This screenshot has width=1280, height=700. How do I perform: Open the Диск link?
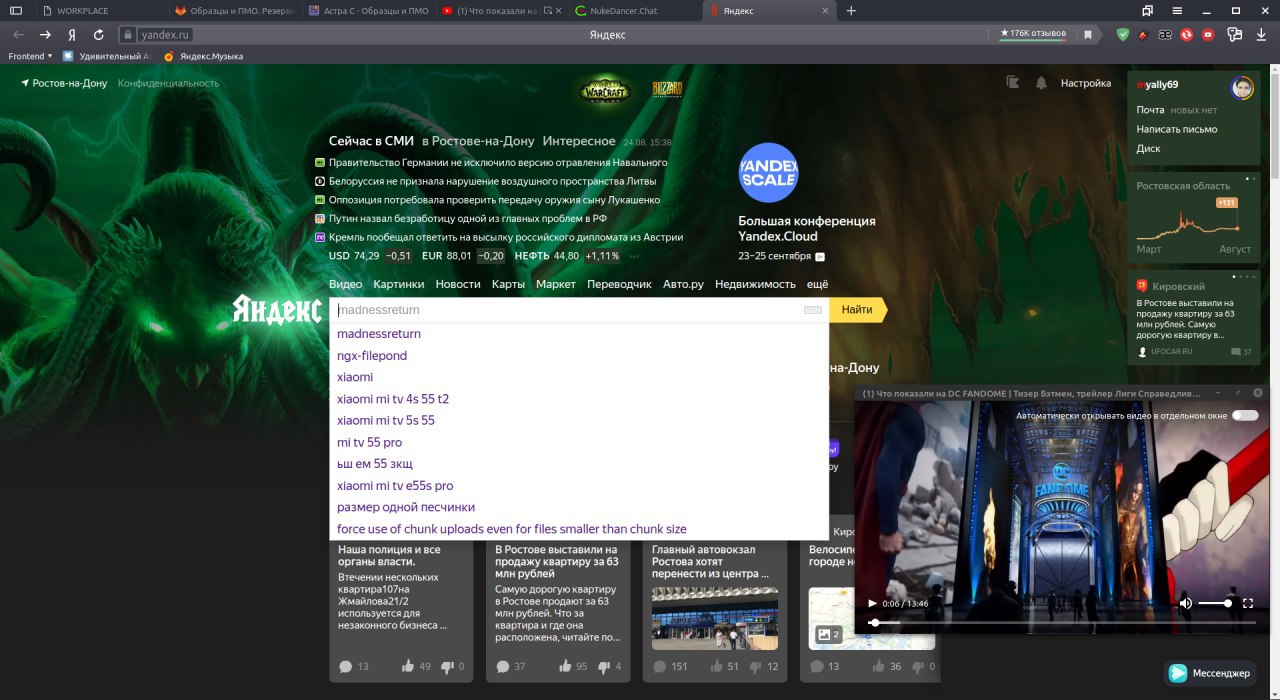[1148, 149]
